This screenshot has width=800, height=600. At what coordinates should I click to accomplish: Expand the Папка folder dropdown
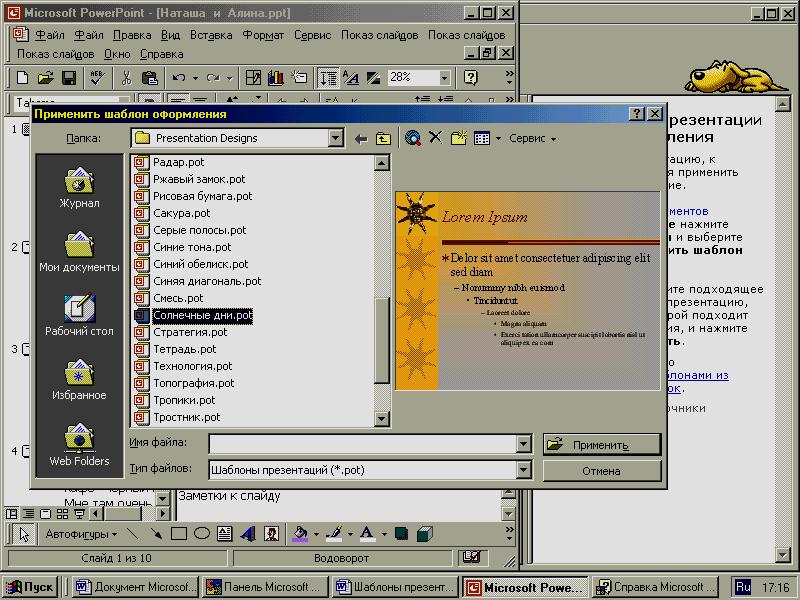click(335, 138)
